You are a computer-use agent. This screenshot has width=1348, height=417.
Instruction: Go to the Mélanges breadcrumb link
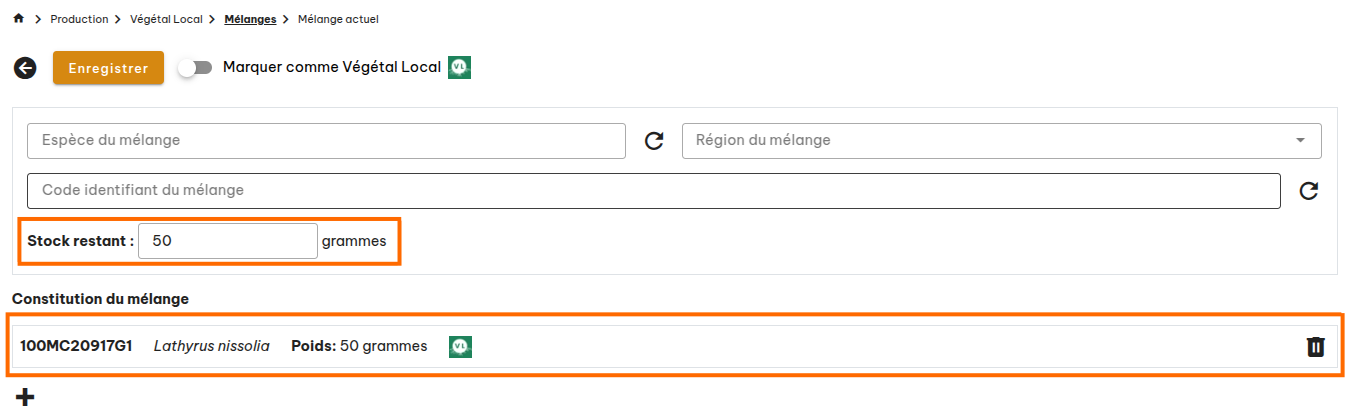[250, 19]
